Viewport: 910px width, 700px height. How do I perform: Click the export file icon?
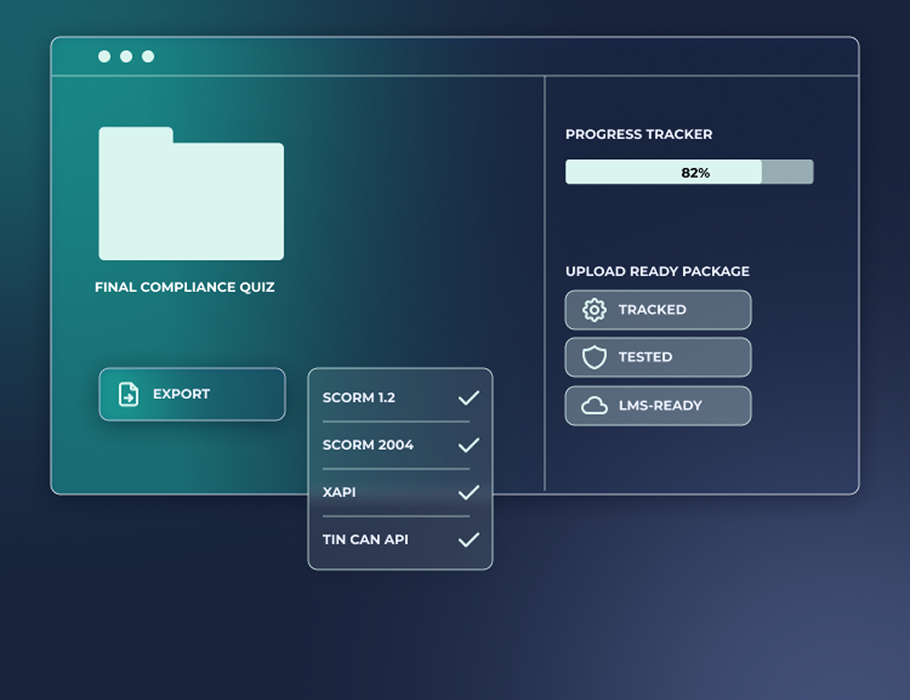point(128,394)
